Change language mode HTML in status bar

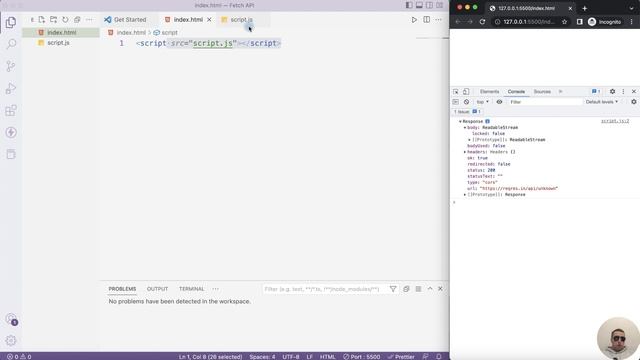click(x=327, y=356)
